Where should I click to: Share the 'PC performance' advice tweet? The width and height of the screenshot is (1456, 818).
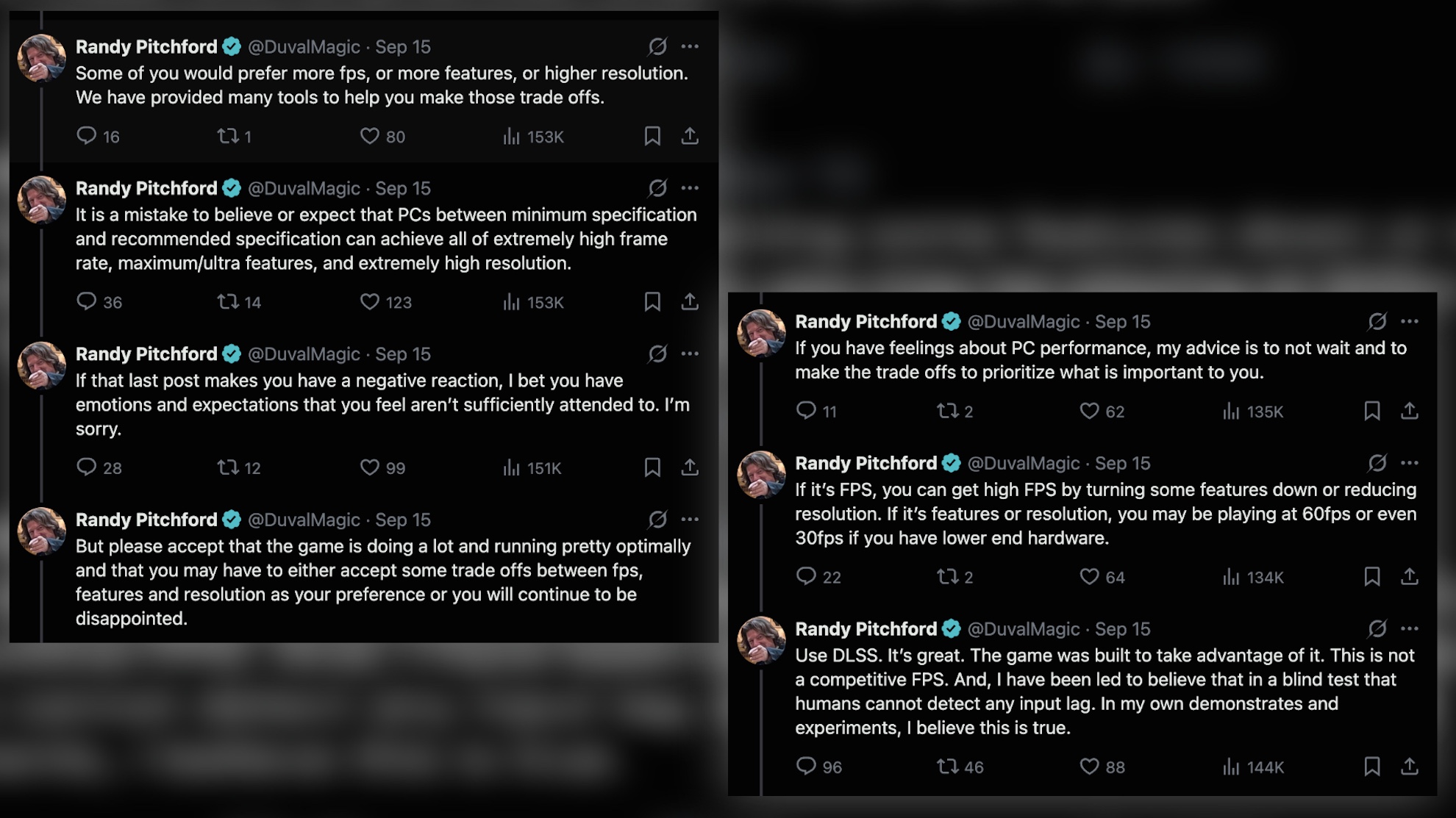point(1409,411)
